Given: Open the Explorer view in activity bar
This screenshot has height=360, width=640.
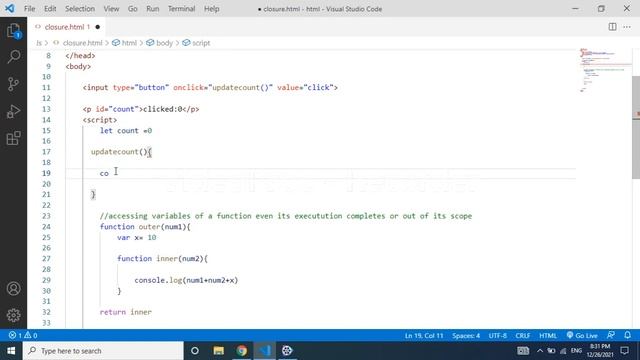Looking at the screenshot, I should [x=13, y=31].
